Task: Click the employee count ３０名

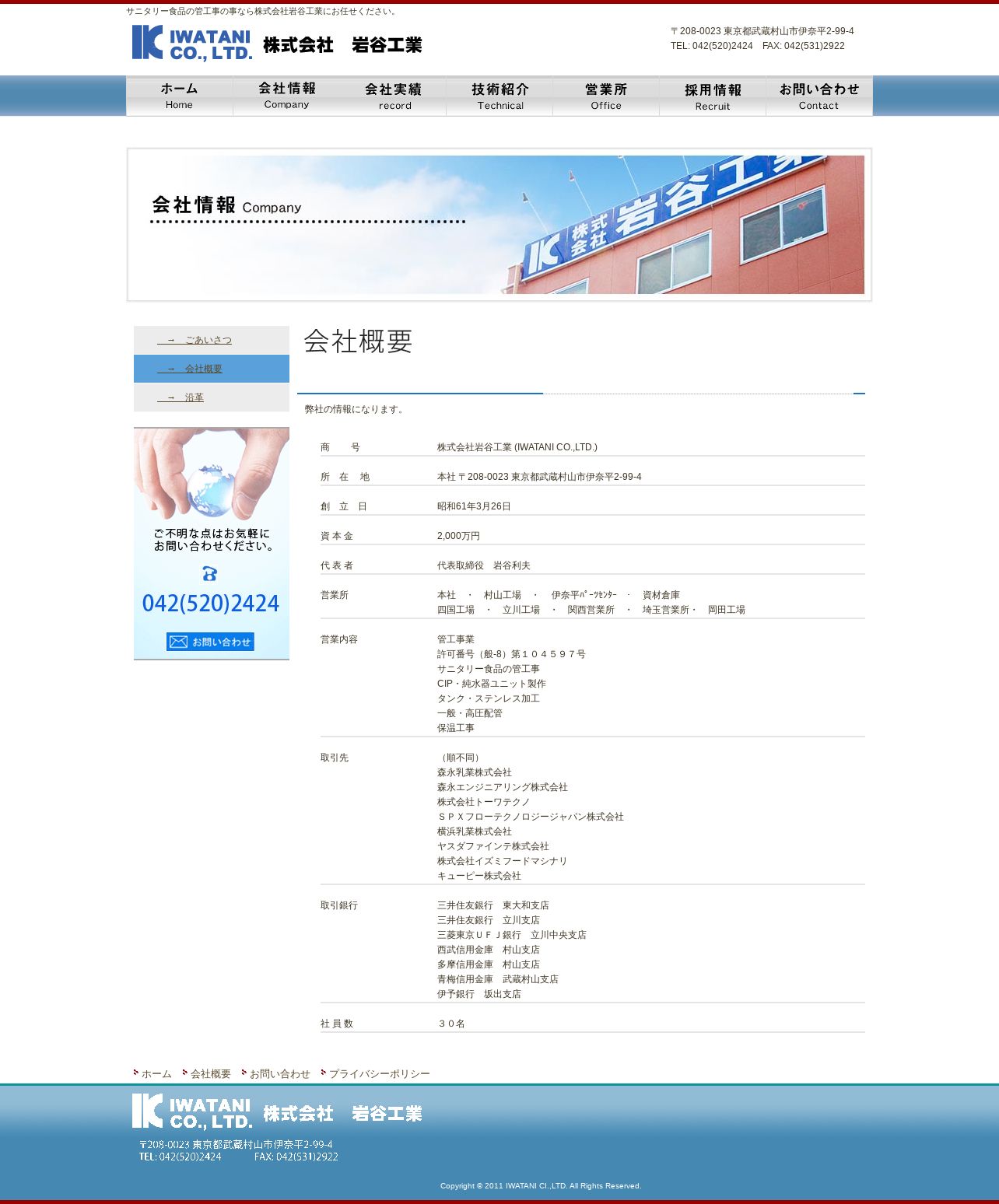Action: pos(451,1024)
